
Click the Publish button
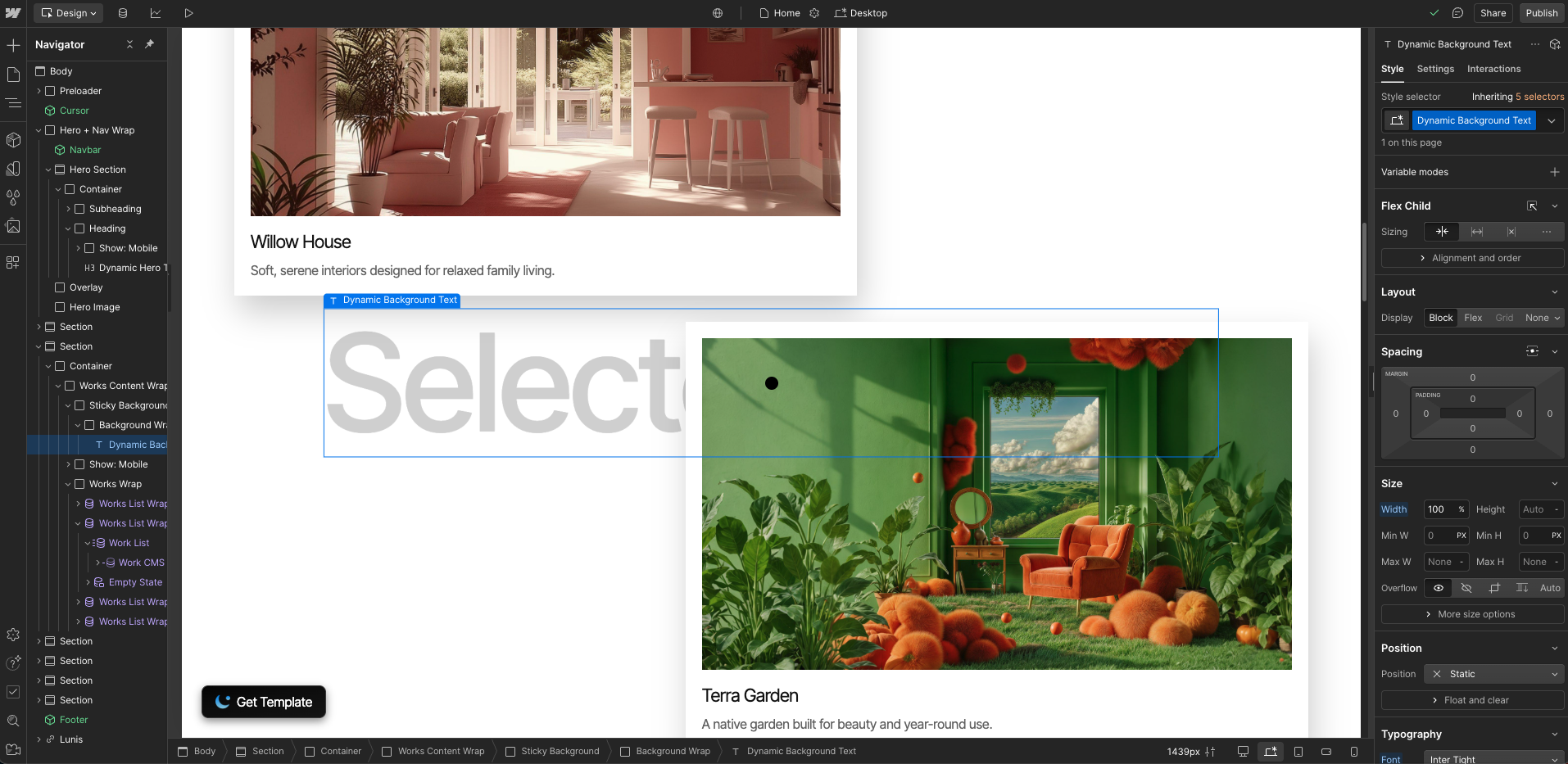(1541, 13)
